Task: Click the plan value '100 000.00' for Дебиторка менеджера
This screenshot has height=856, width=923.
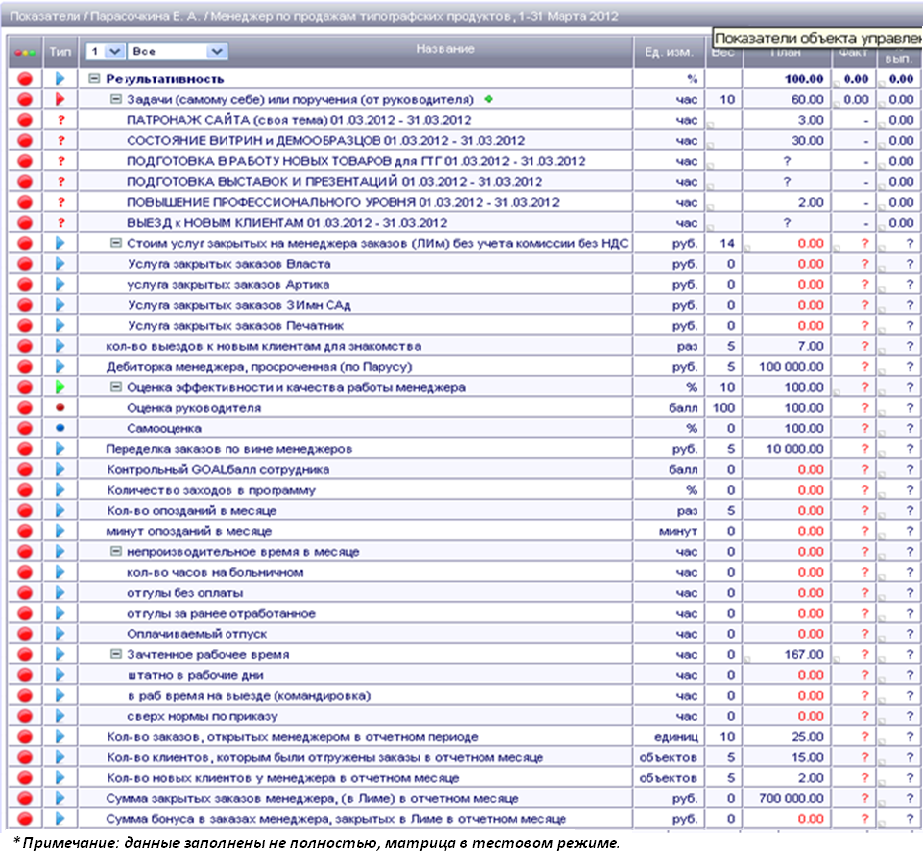Action: point(791,367)
